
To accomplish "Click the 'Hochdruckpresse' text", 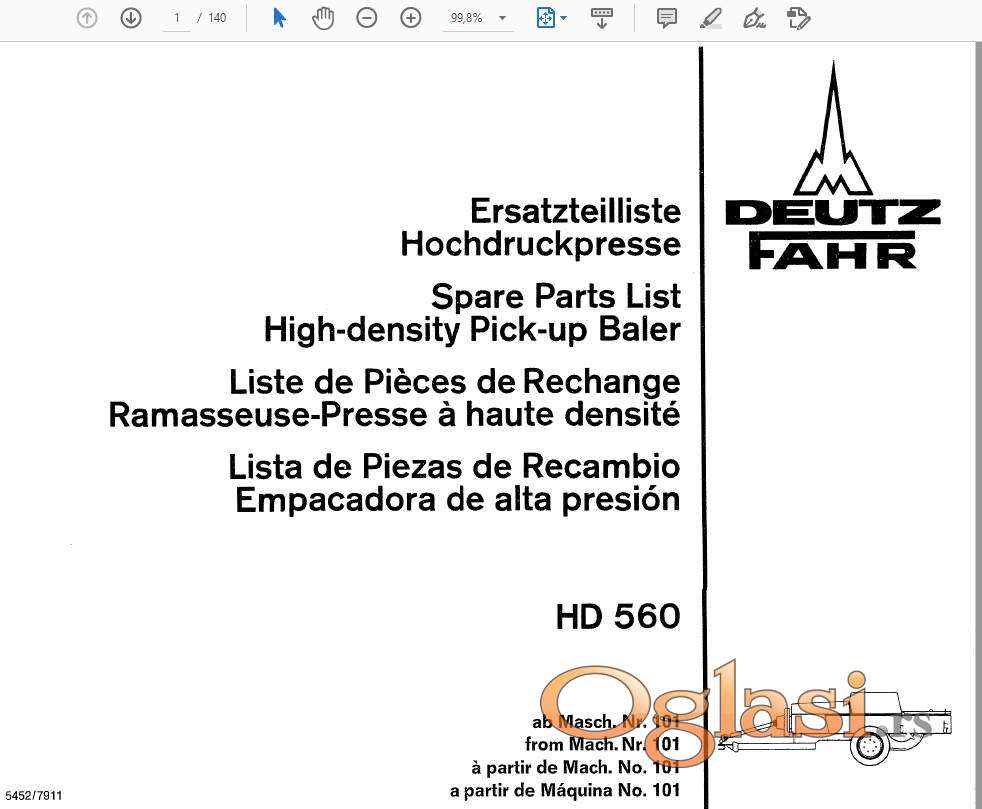I will point(540,244).
